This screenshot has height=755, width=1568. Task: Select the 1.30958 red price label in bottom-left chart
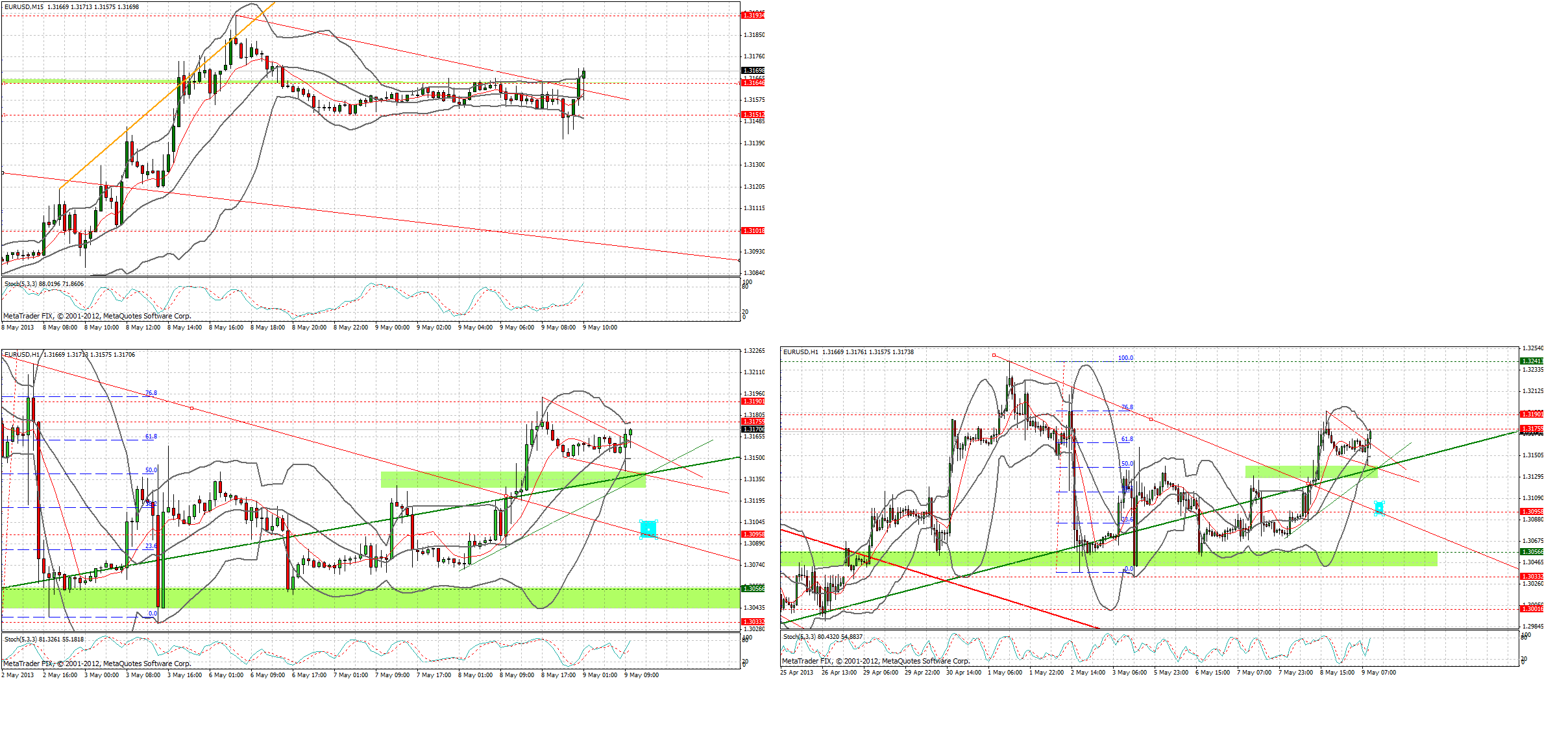[x=753, y=534]
